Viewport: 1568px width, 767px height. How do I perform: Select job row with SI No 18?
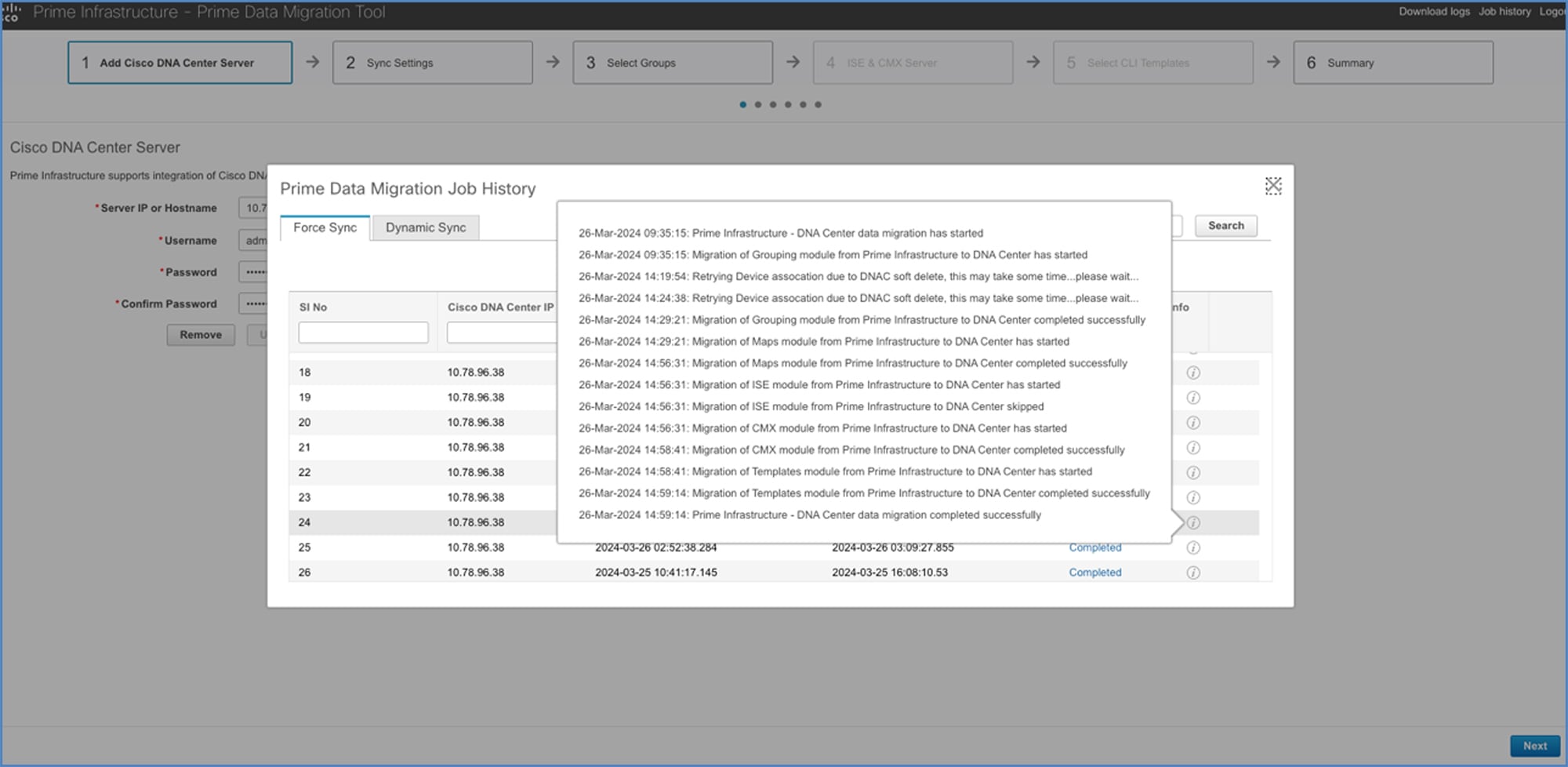point(774,373)
